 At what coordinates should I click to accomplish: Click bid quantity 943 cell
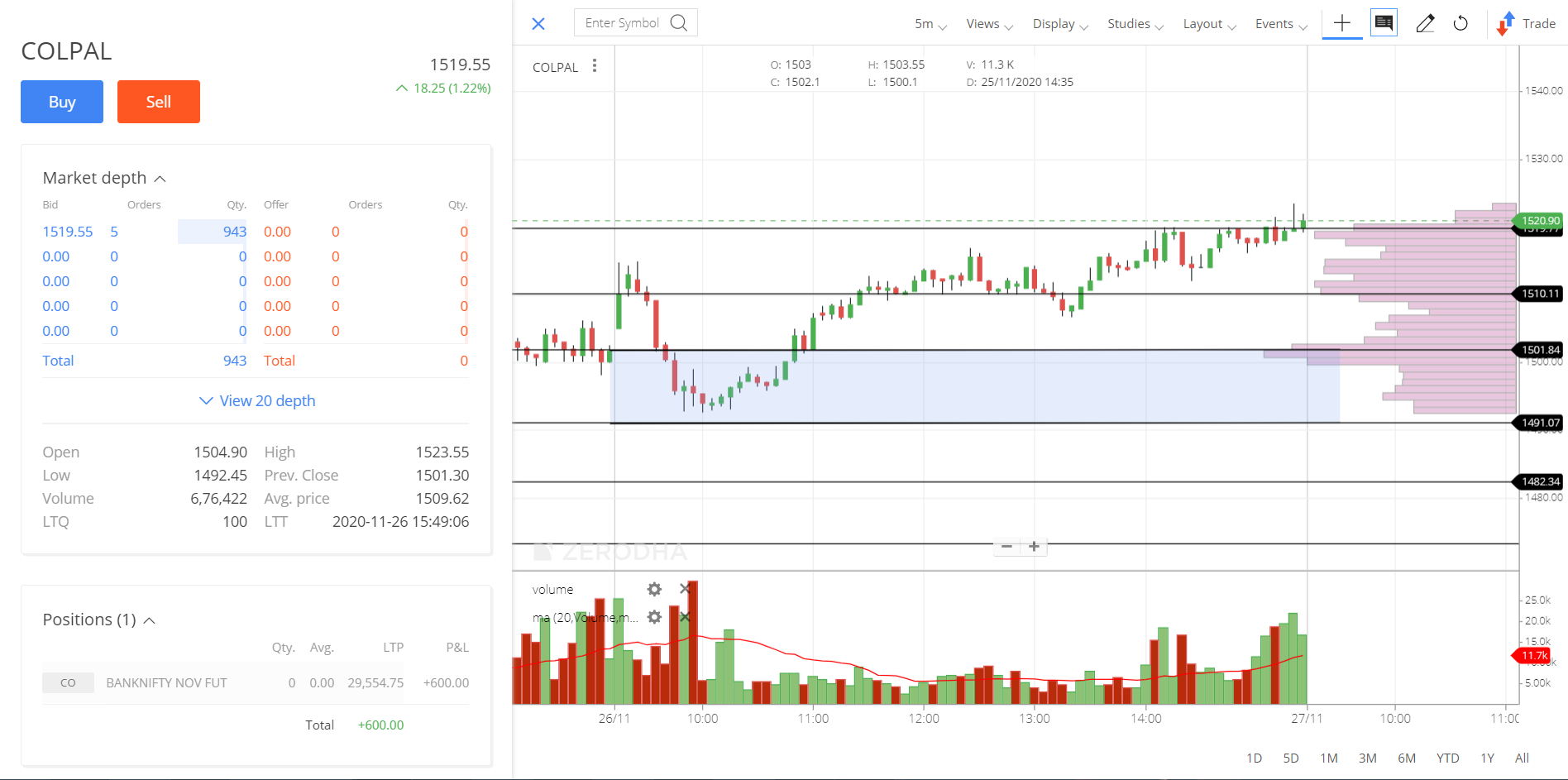pos(213,232)
